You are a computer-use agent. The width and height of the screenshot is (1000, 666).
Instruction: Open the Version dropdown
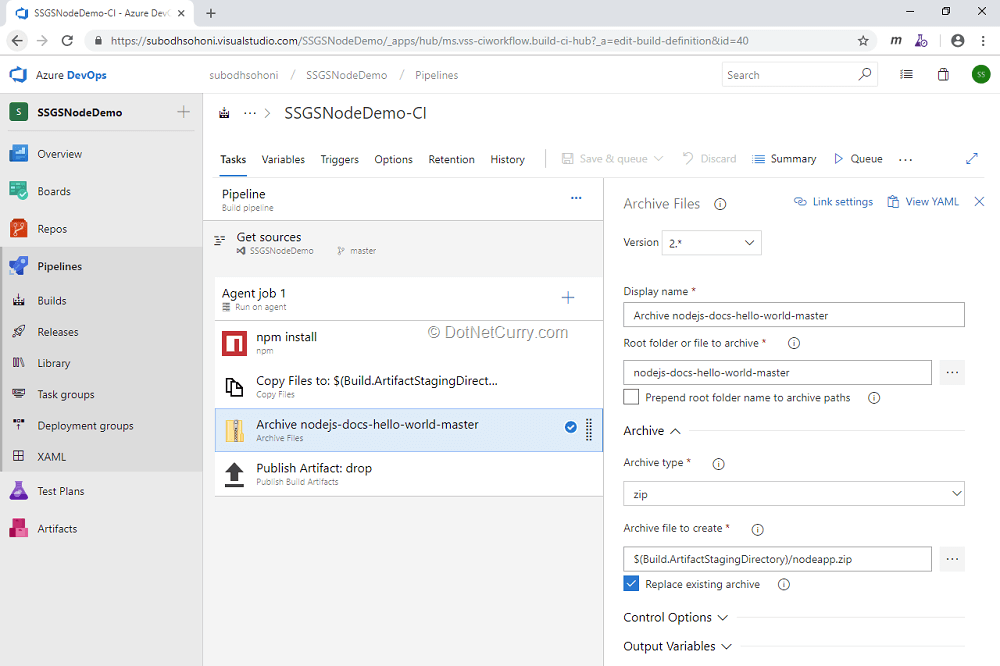tap(712, 243)
